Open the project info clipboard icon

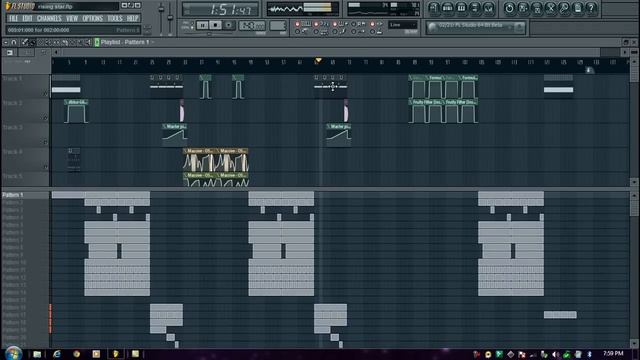pos(578,8)
